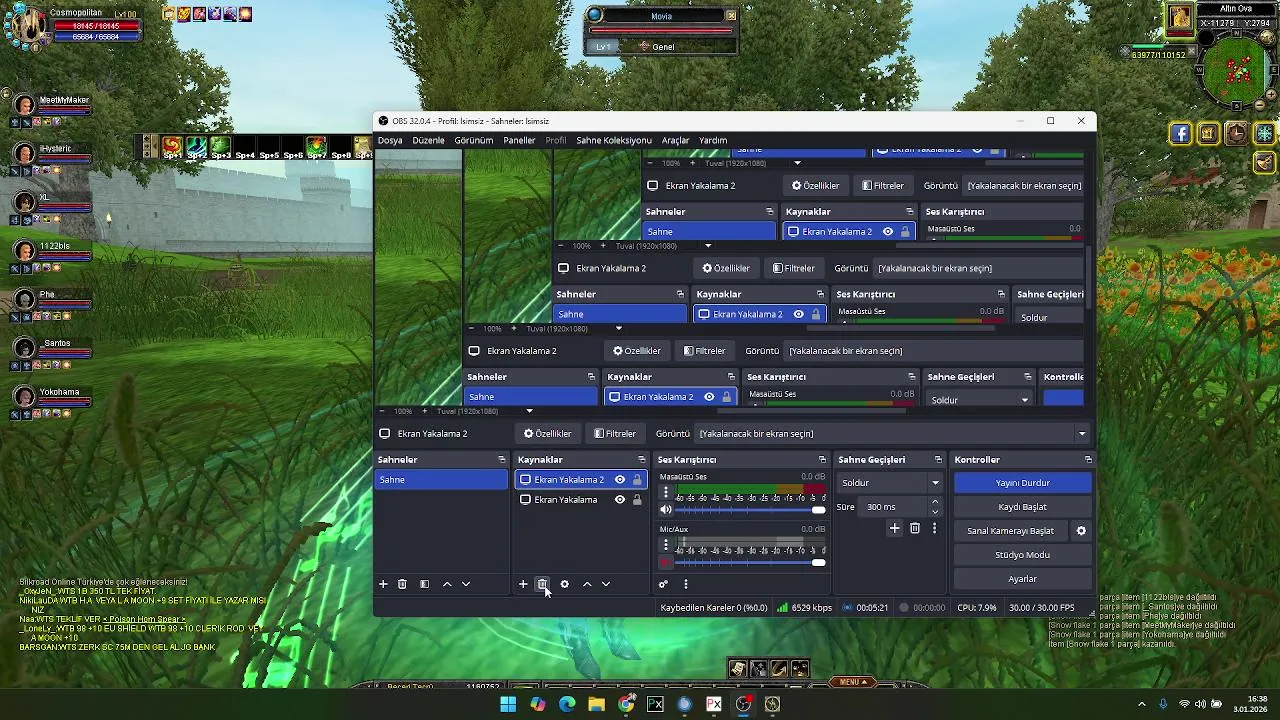Undock the Kaynaklar panel

click(x=642, y=460)
